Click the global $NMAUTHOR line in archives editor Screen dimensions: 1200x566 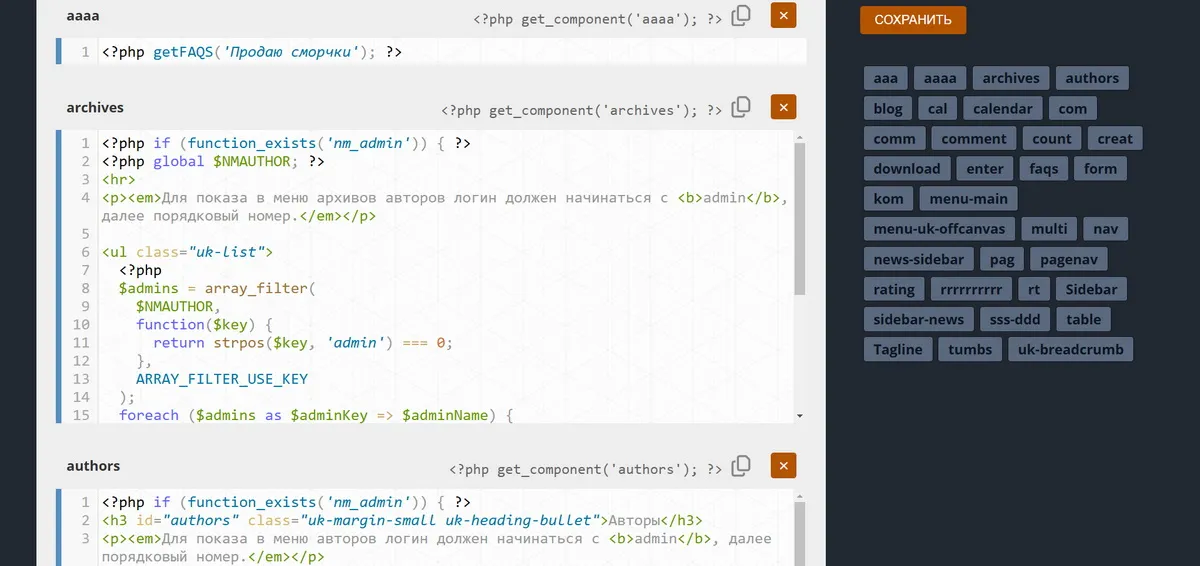tap(213, 161)
